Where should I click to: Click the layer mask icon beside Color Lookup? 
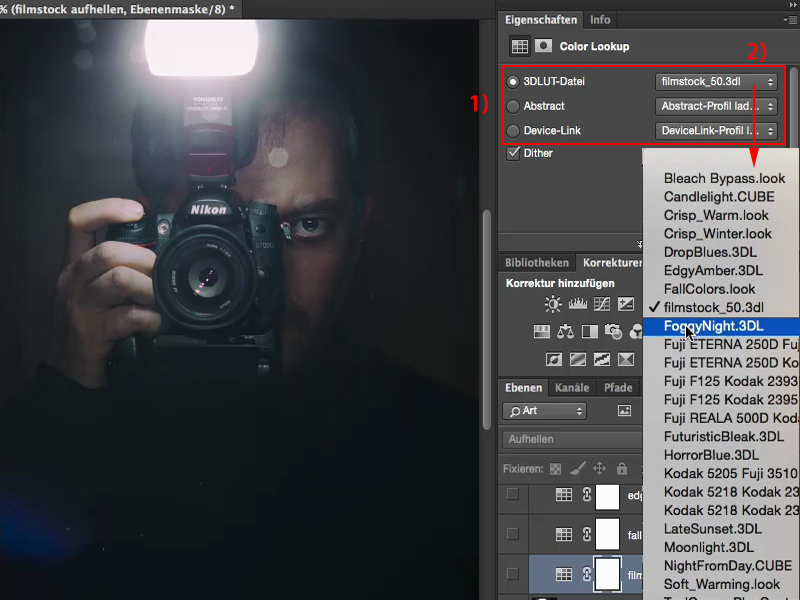coord(543,46)
